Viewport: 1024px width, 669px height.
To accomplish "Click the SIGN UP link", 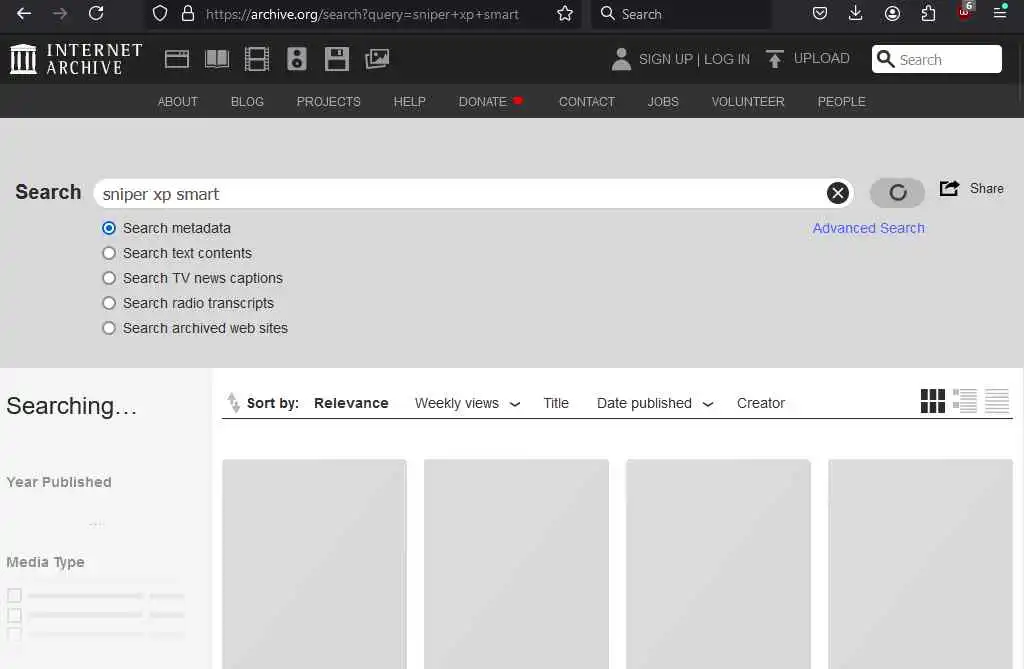I will click(665, 59).
